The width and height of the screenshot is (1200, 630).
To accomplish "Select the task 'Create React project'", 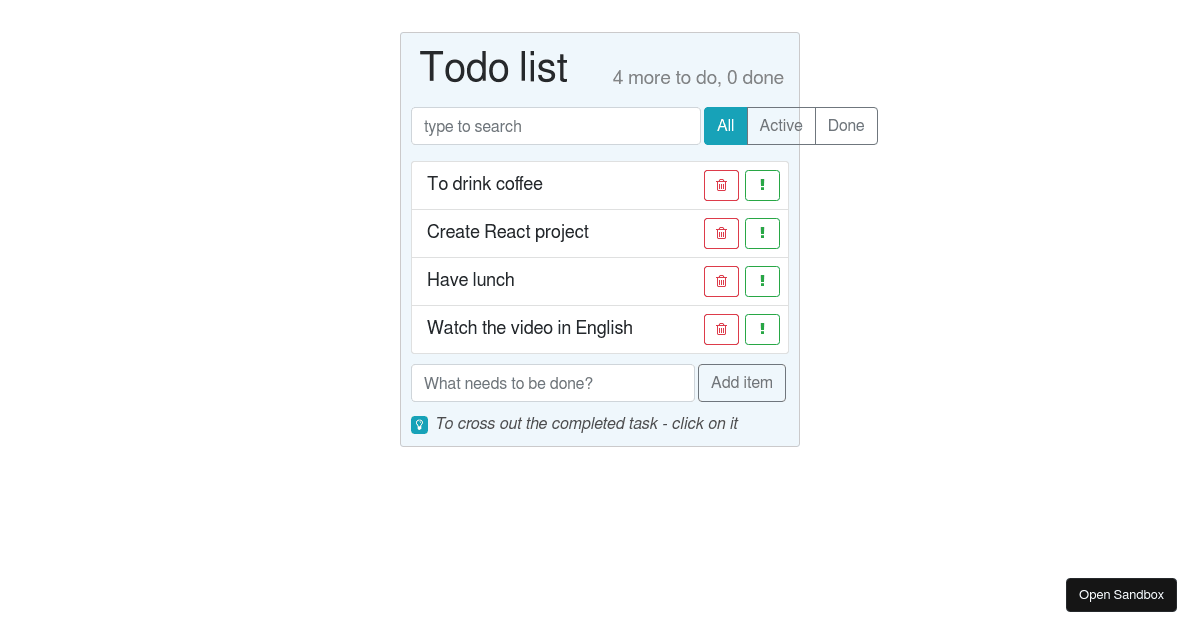I will [x=507, y=232].
